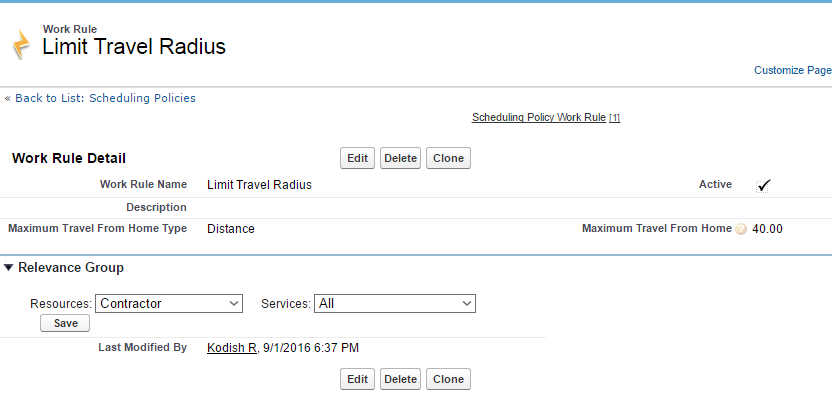Viewport: 832px width, 398px height.
Task: Click the top Clone button
Action: coord(448,158)
